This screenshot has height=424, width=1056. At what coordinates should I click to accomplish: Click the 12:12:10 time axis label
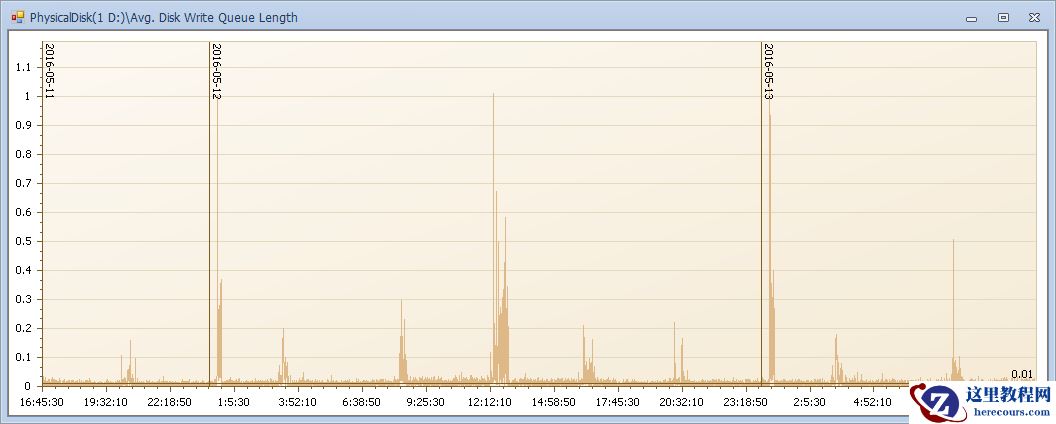(490, 402)
